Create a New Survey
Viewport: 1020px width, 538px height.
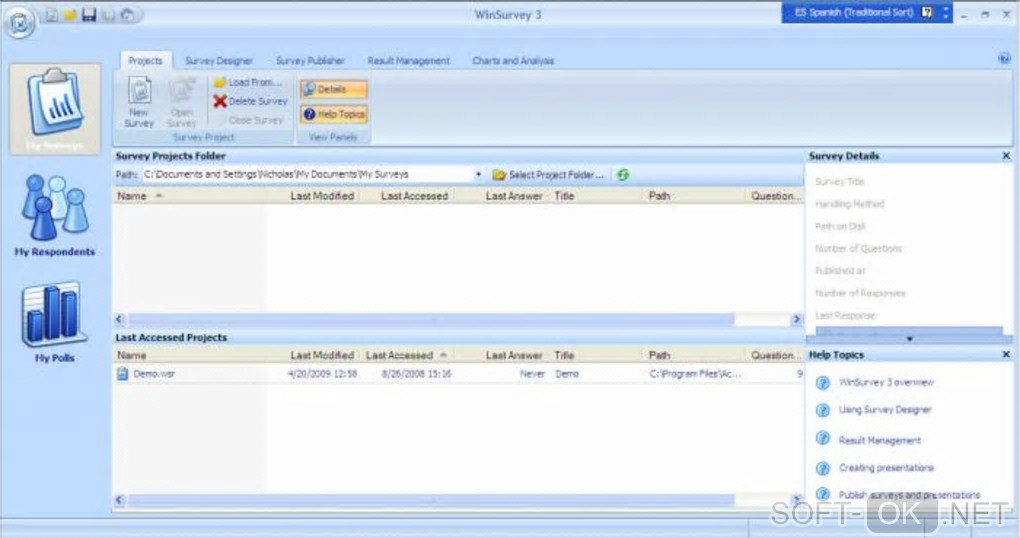point(139,102)
